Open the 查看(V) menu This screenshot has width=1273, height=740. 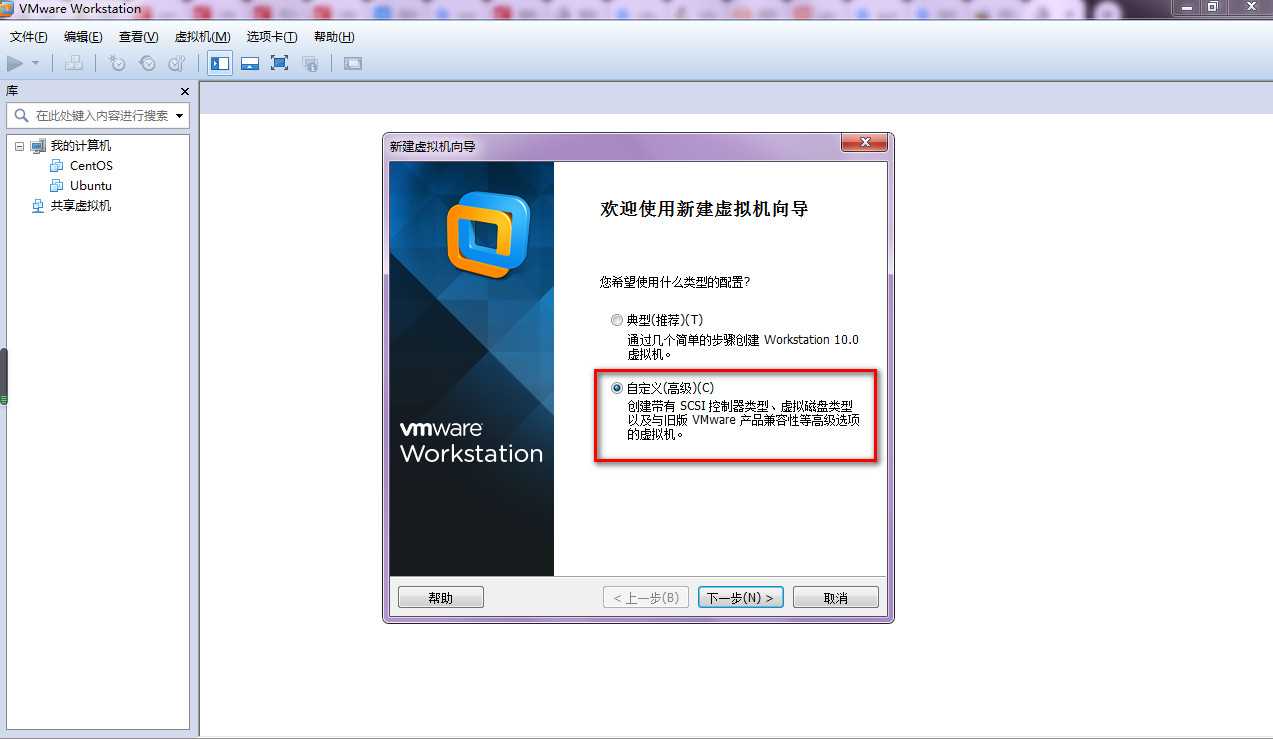[x=138, y=37]
